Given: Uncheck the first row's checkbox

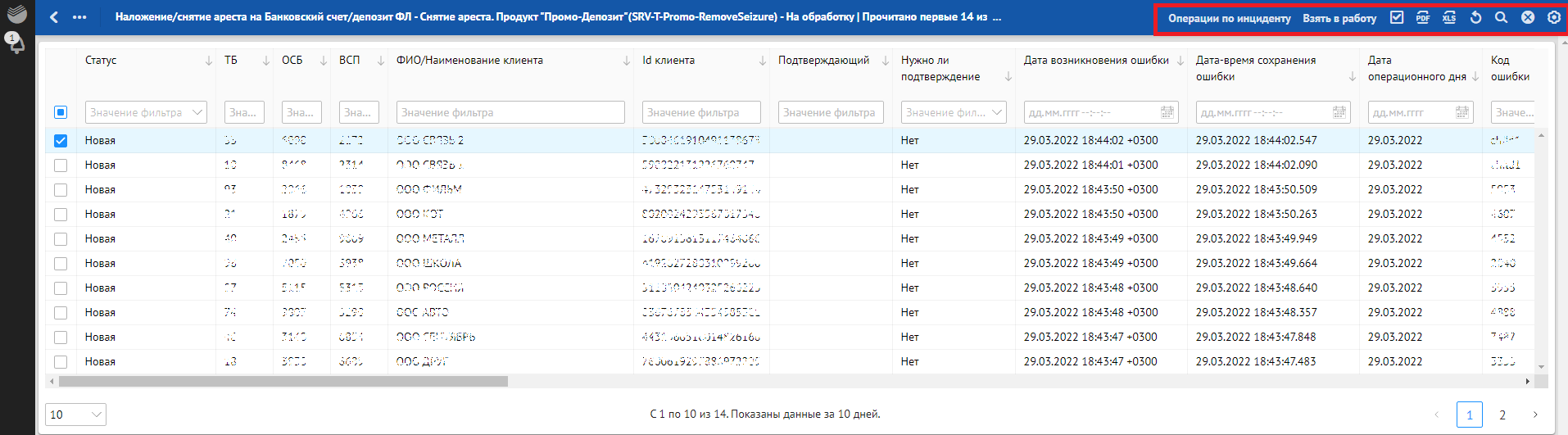Looking at the screenshot, I should [x=61, y=141].
